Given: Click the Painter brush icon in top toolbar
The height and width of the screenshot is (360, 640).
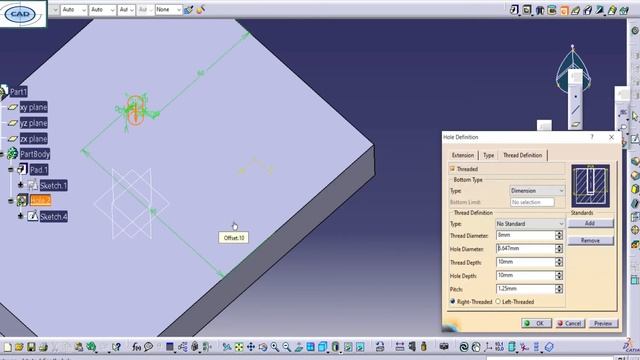Looking at the screenshot, I should [x=201, y=9].
